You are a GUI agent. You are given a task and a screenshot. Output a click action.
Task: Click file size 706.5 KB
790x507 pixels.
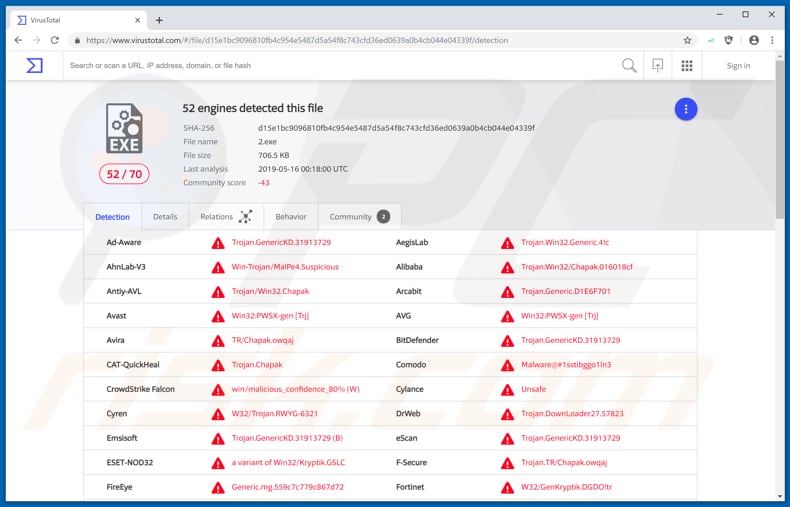274,155
